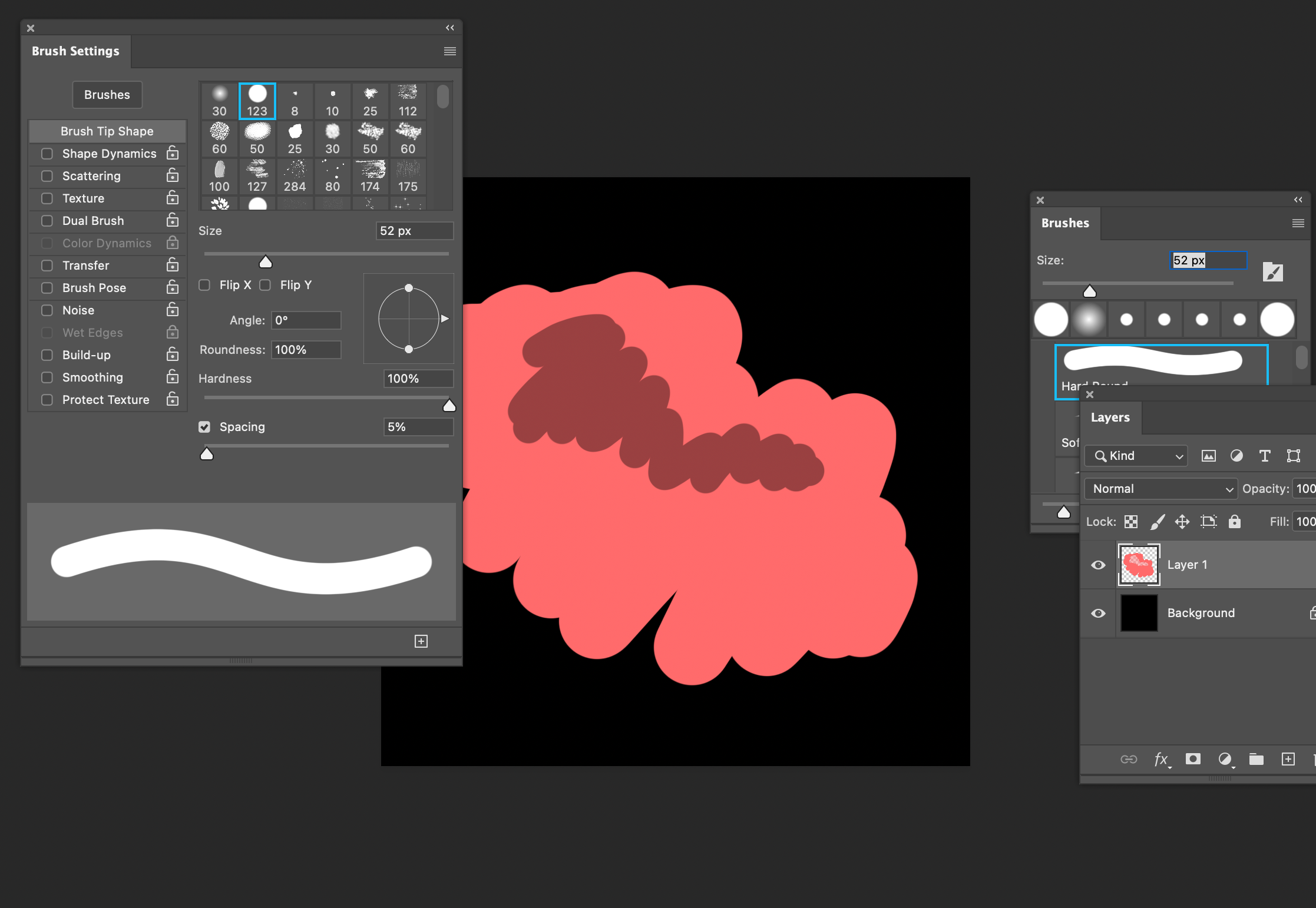Click lock image pixels brush icon
This screenshot has height=908, width=1316.
pos(1157,522)
